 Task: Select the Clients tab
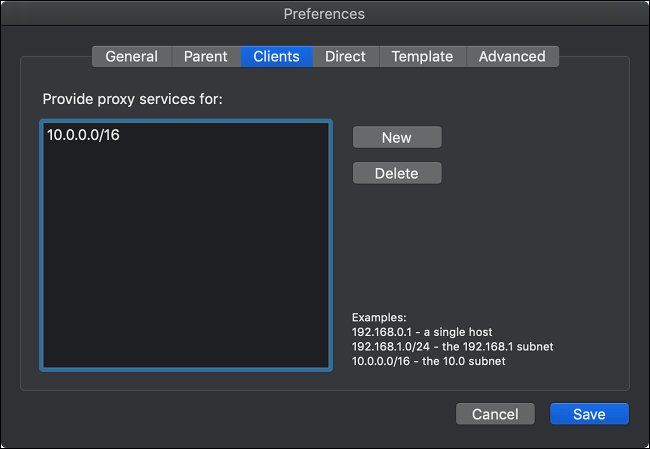coord(276,57)
